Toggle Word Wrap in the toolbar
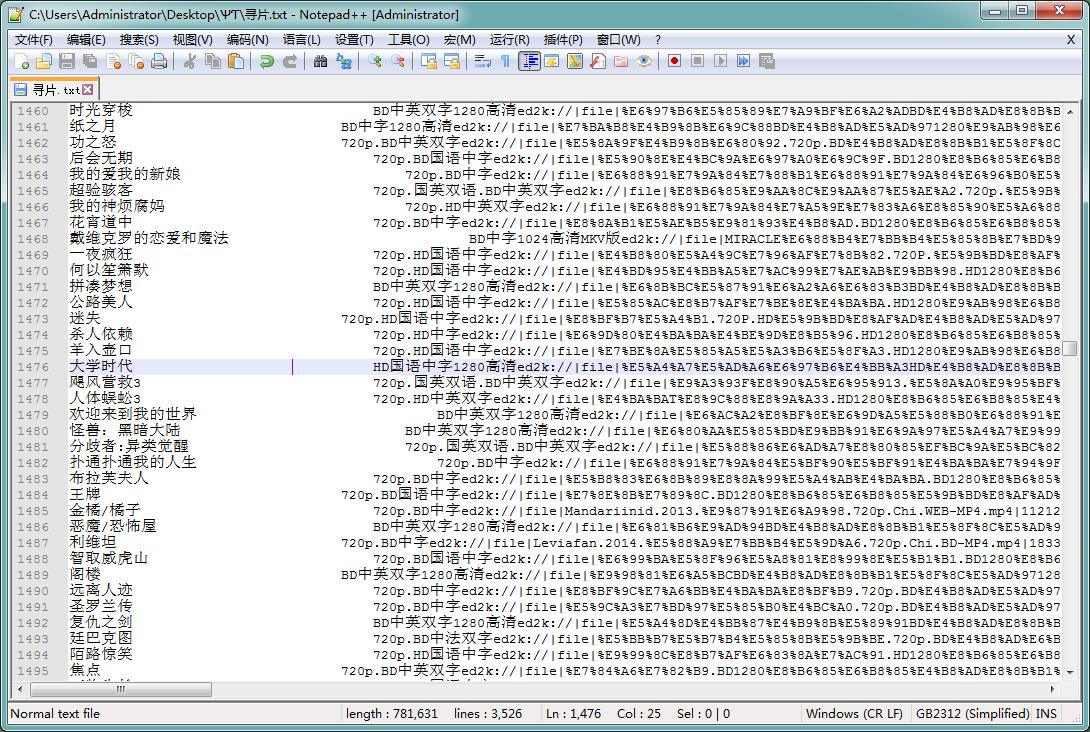Viewport: 1090px width, 732px height. point(482,62)
